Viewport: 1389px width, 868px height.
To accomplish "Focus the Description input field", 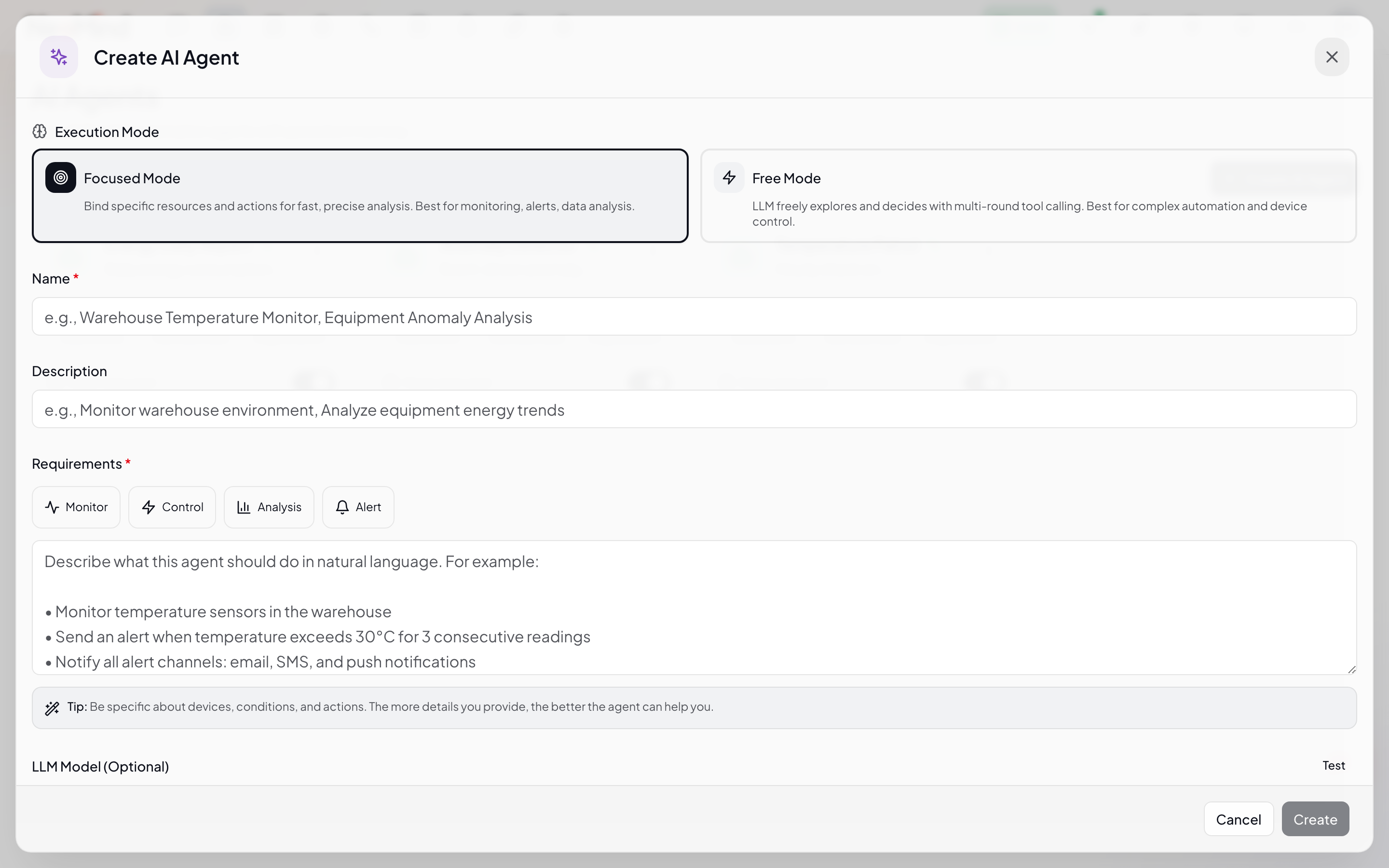I will pos(694,409).
